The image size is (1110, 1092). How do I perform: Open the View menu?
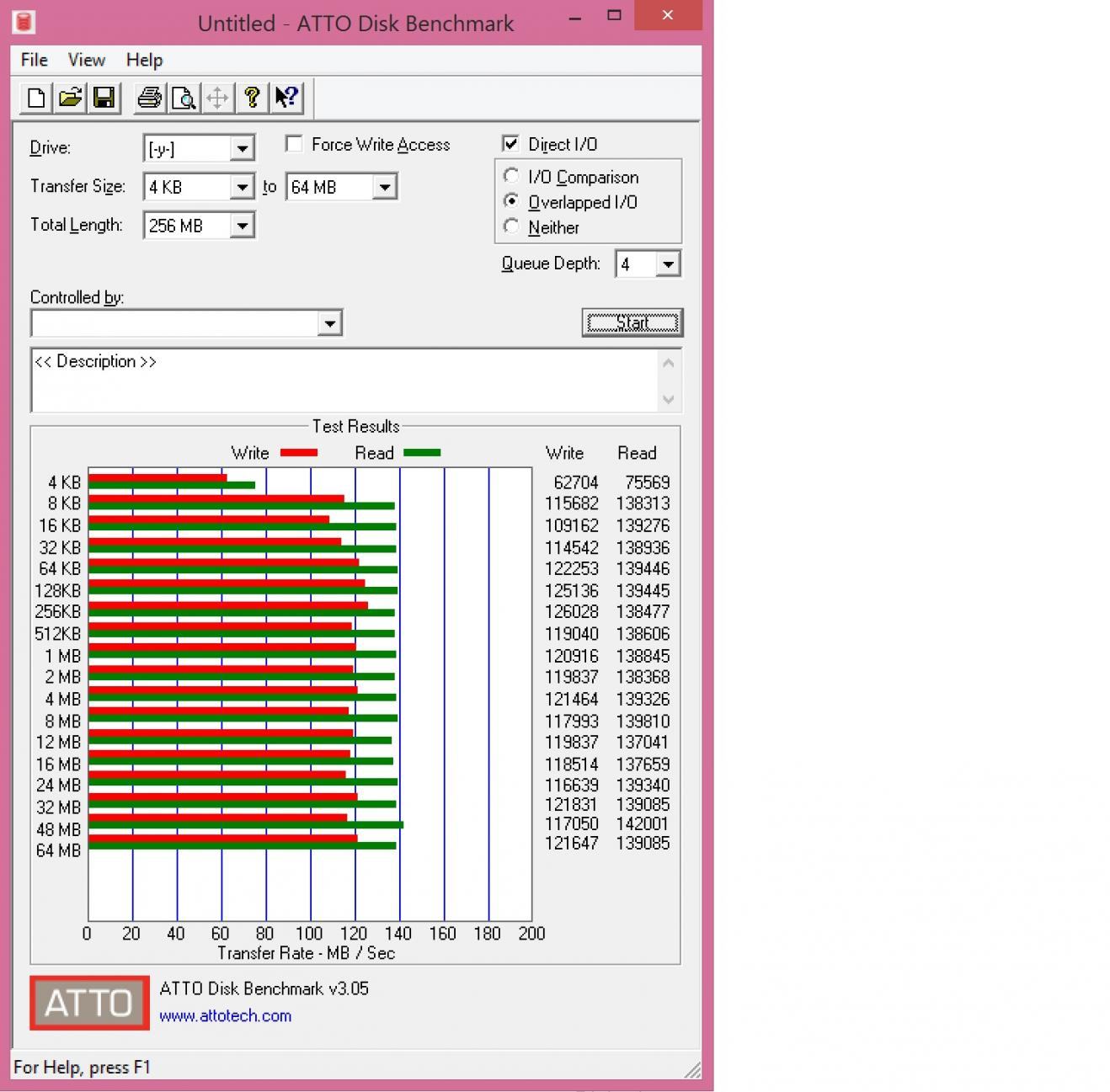87,60
